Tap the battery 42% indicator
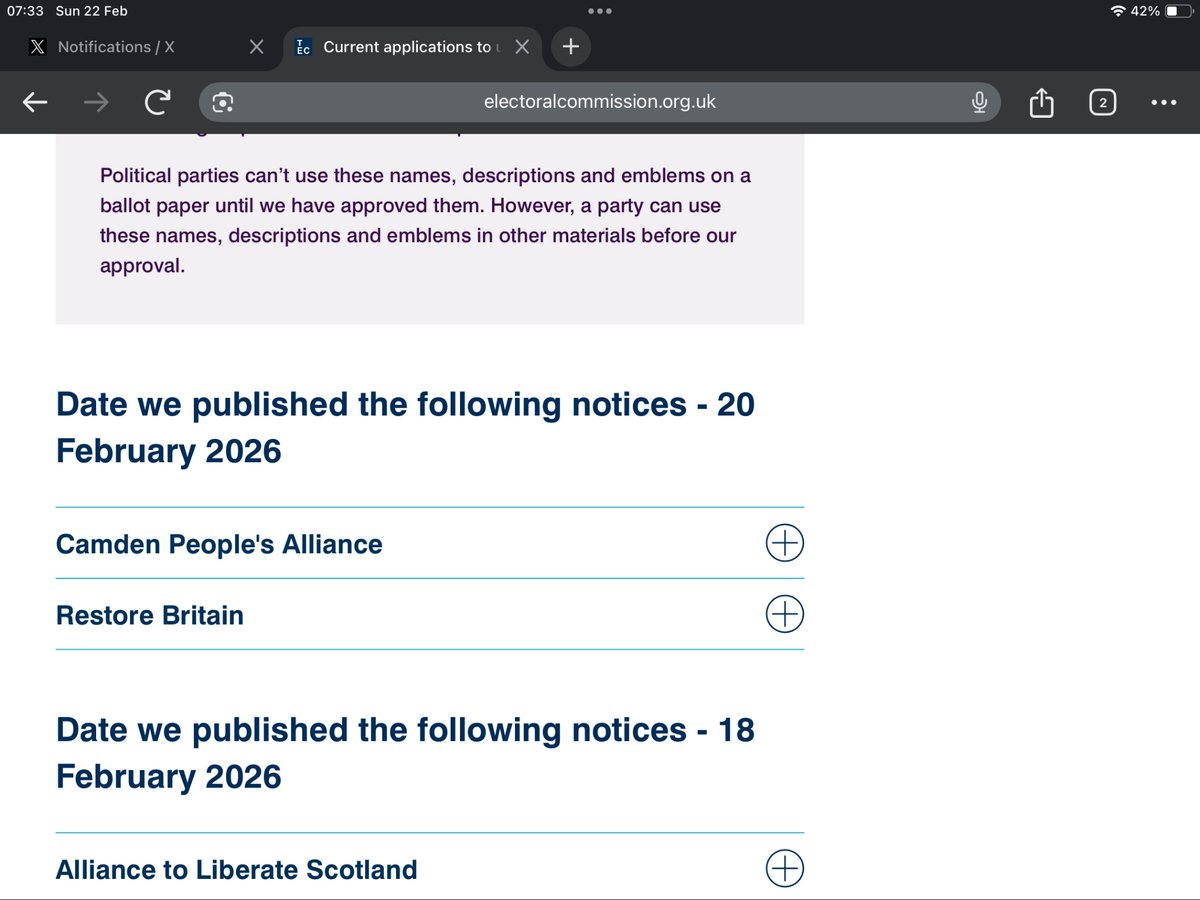This screenshot has height=900, width=1200. coord(1162,11)
